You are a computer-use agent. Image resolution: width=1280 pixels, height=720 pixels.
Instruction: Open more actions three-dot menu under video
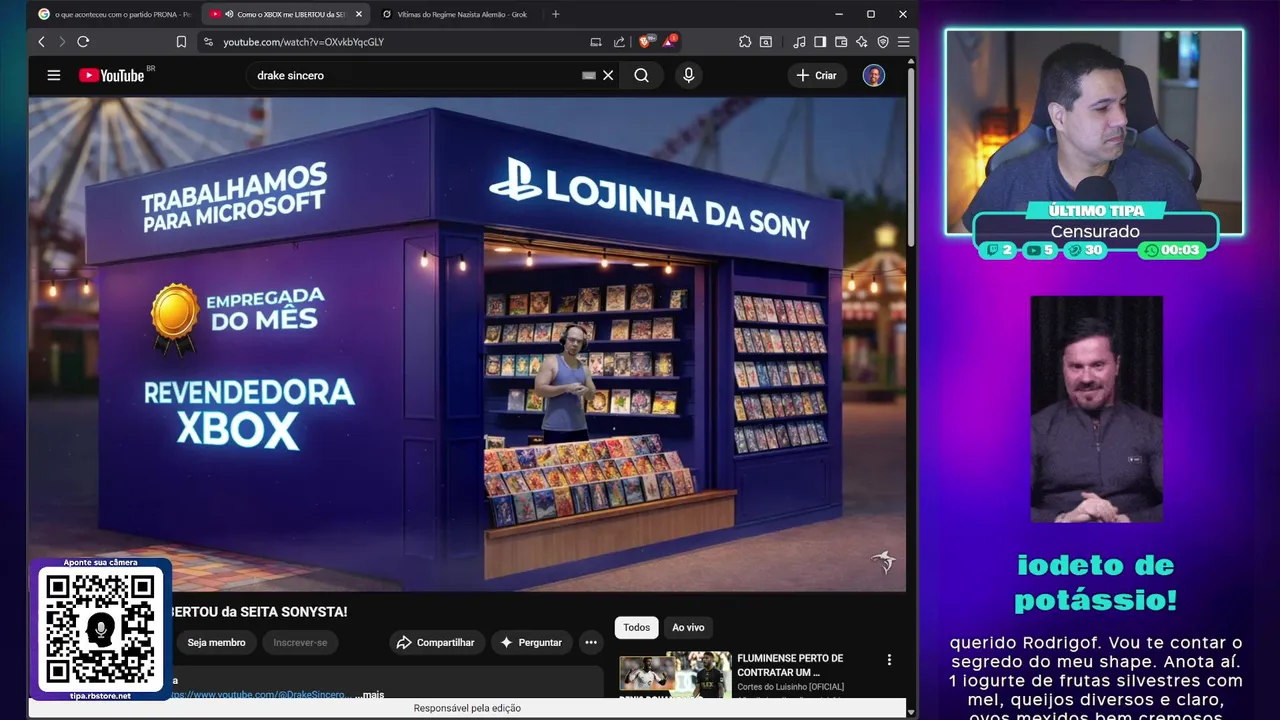(591, 642)
